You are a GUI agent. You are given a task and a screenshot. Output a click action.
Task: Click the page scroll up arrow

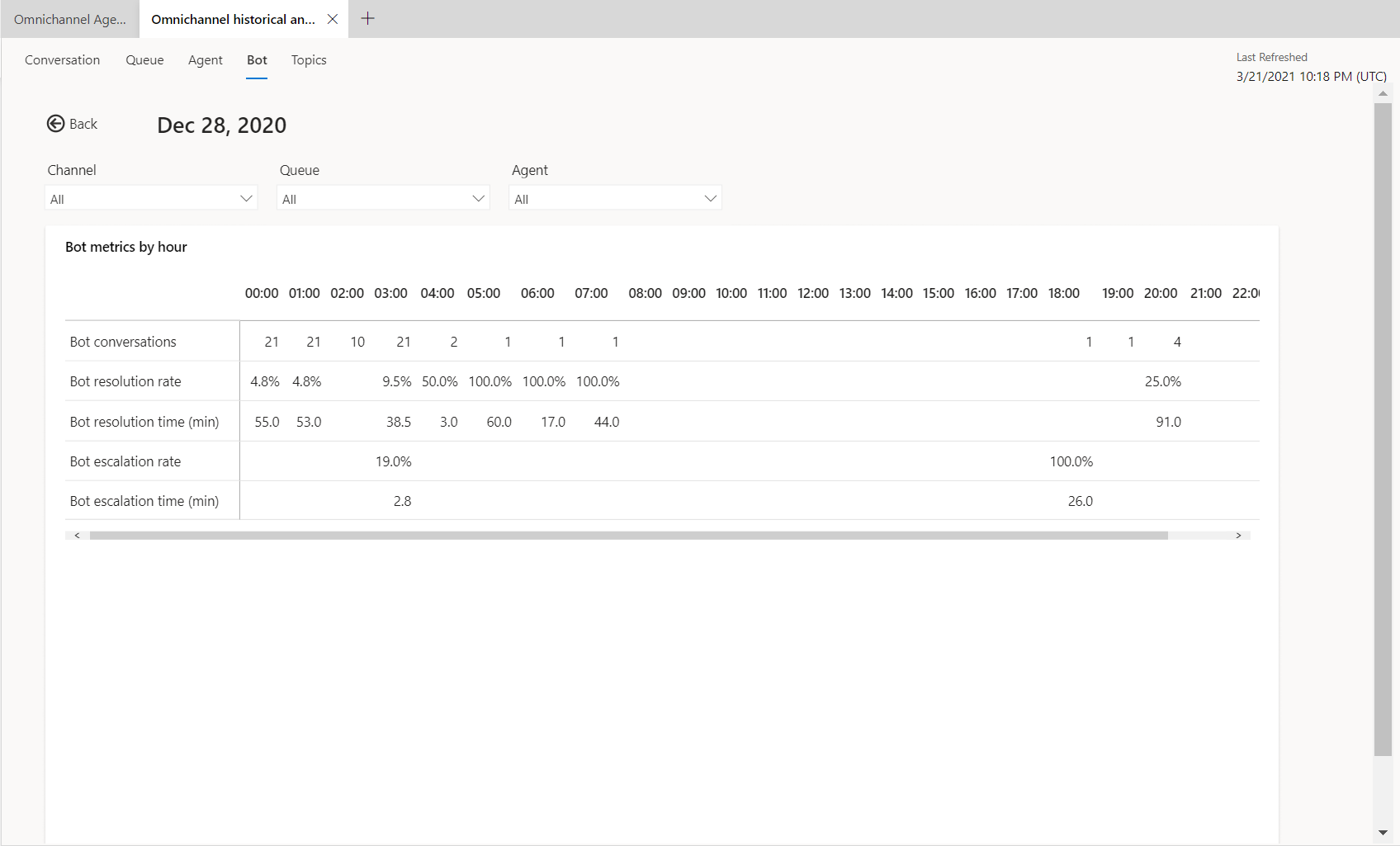[1383, 94]
